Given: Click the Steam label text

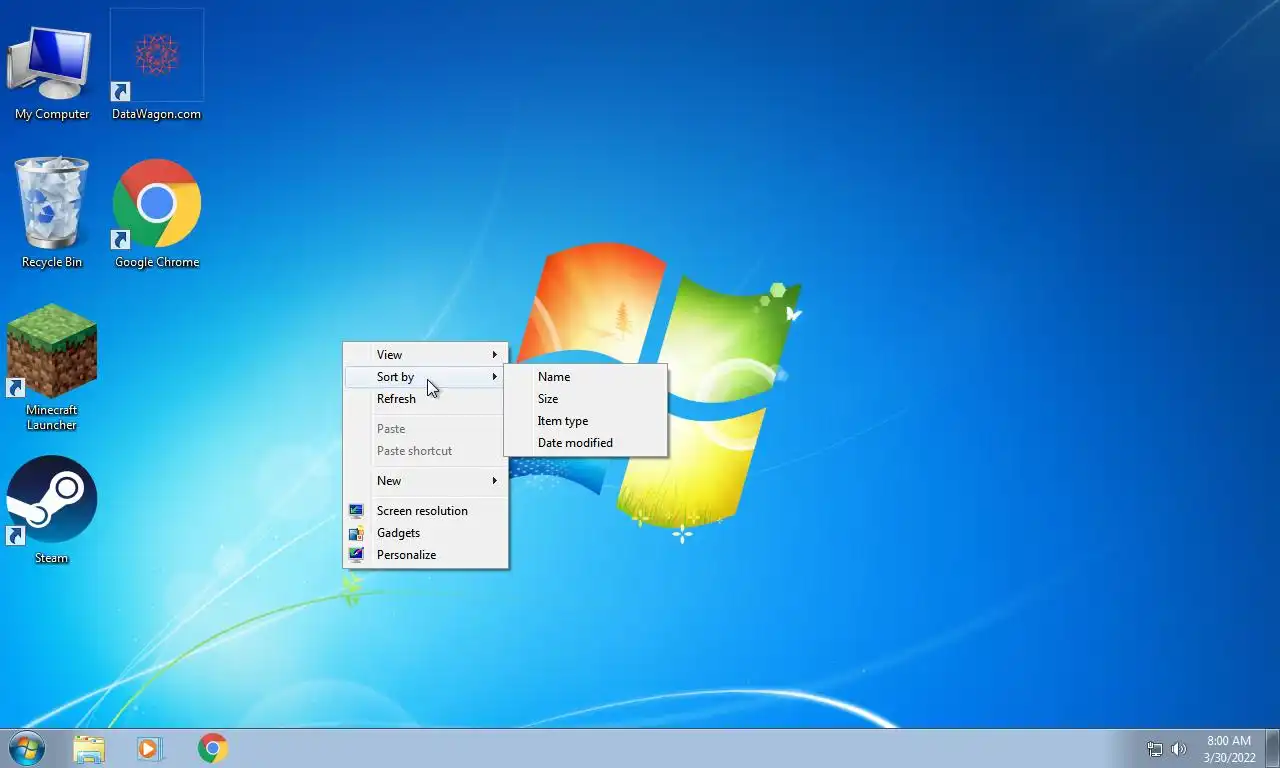Looking at the screenshot, I should click(52, 558).
